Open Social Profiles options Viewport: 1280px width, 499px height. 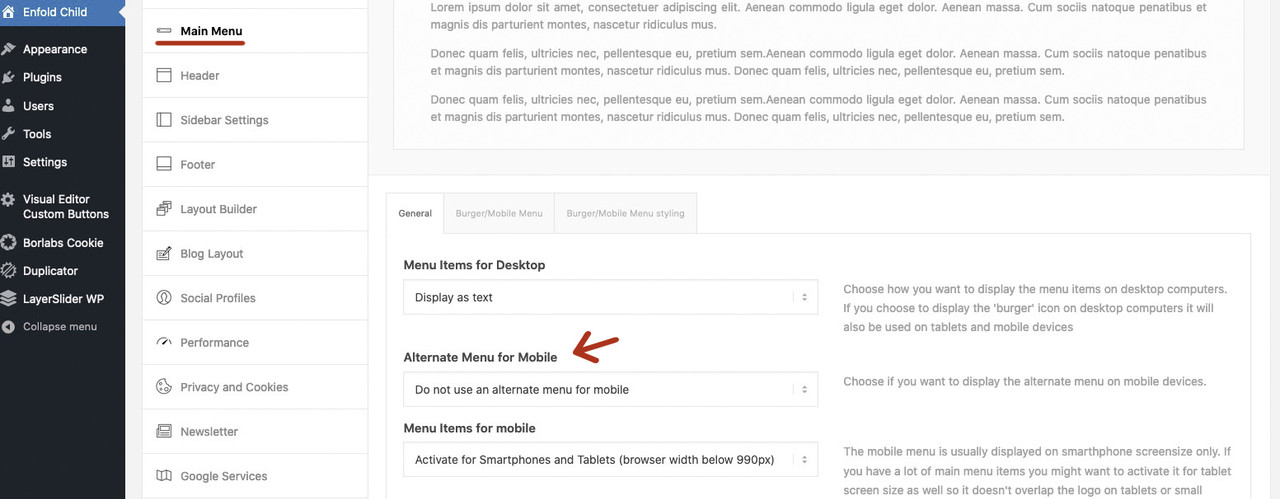[x=255, y=298]
